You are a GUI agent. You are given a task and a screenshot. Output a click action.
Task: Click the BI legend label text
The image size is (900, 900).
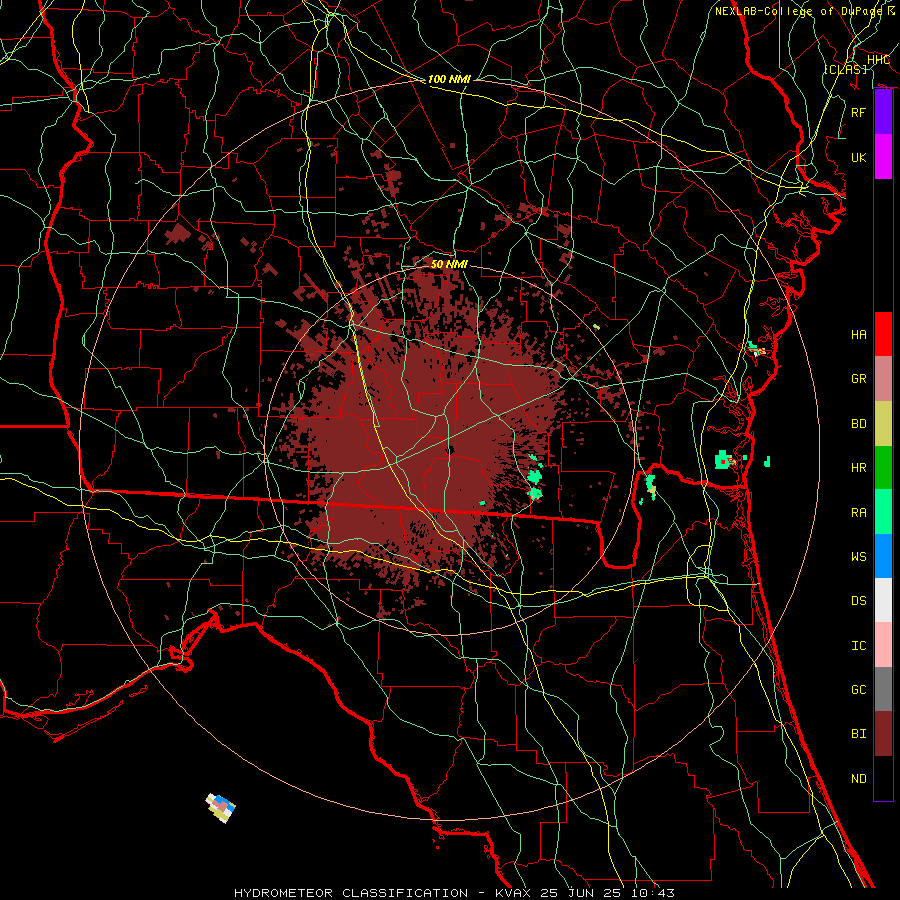click(x=858, y=734)
